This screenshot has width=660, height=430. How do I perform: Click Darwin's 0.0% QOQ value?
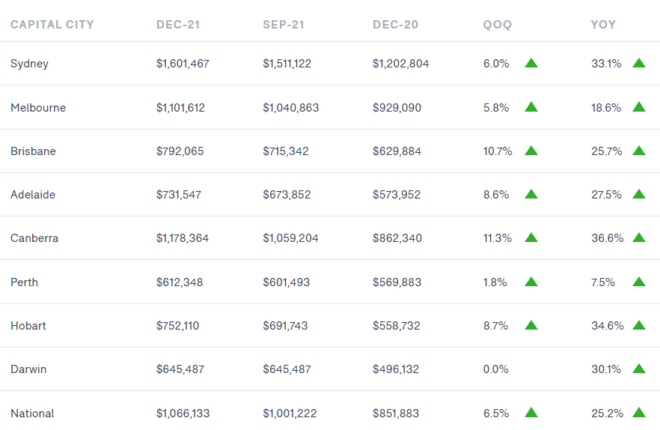[496, 369]
